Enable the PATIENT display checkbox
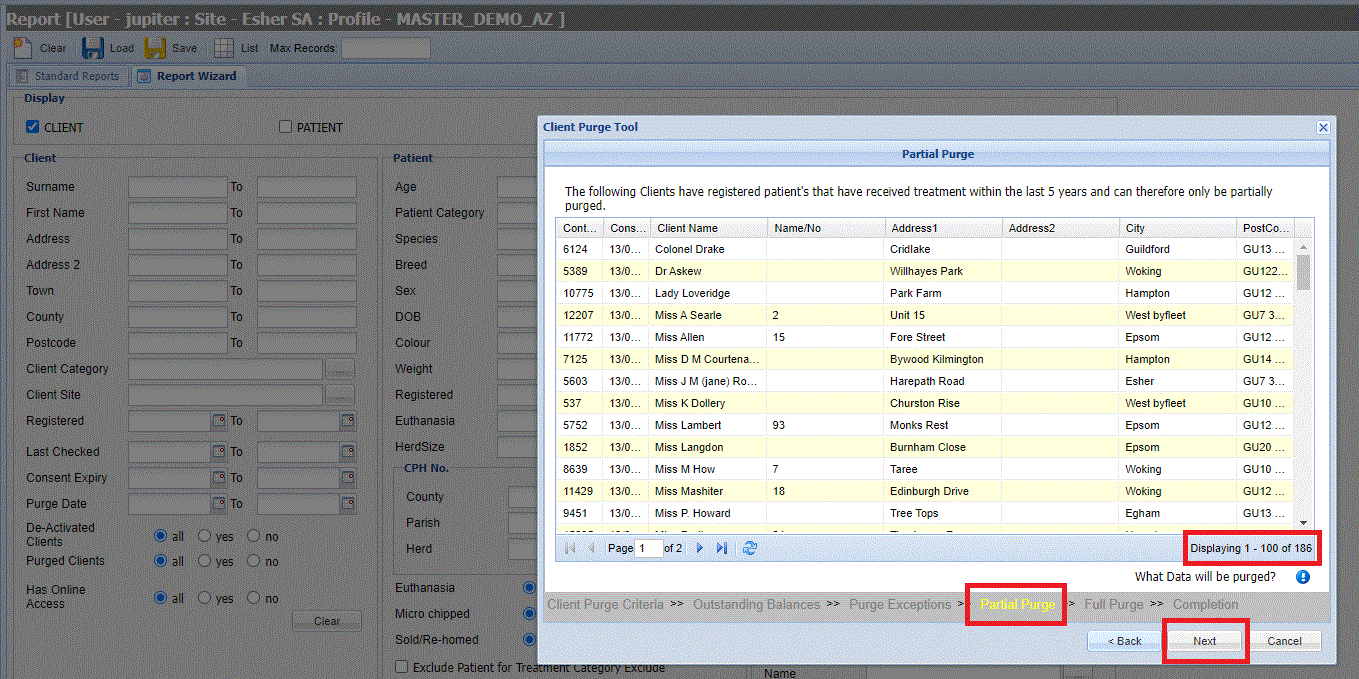This screenshot has width=1359, height=679. coord(286,127)
